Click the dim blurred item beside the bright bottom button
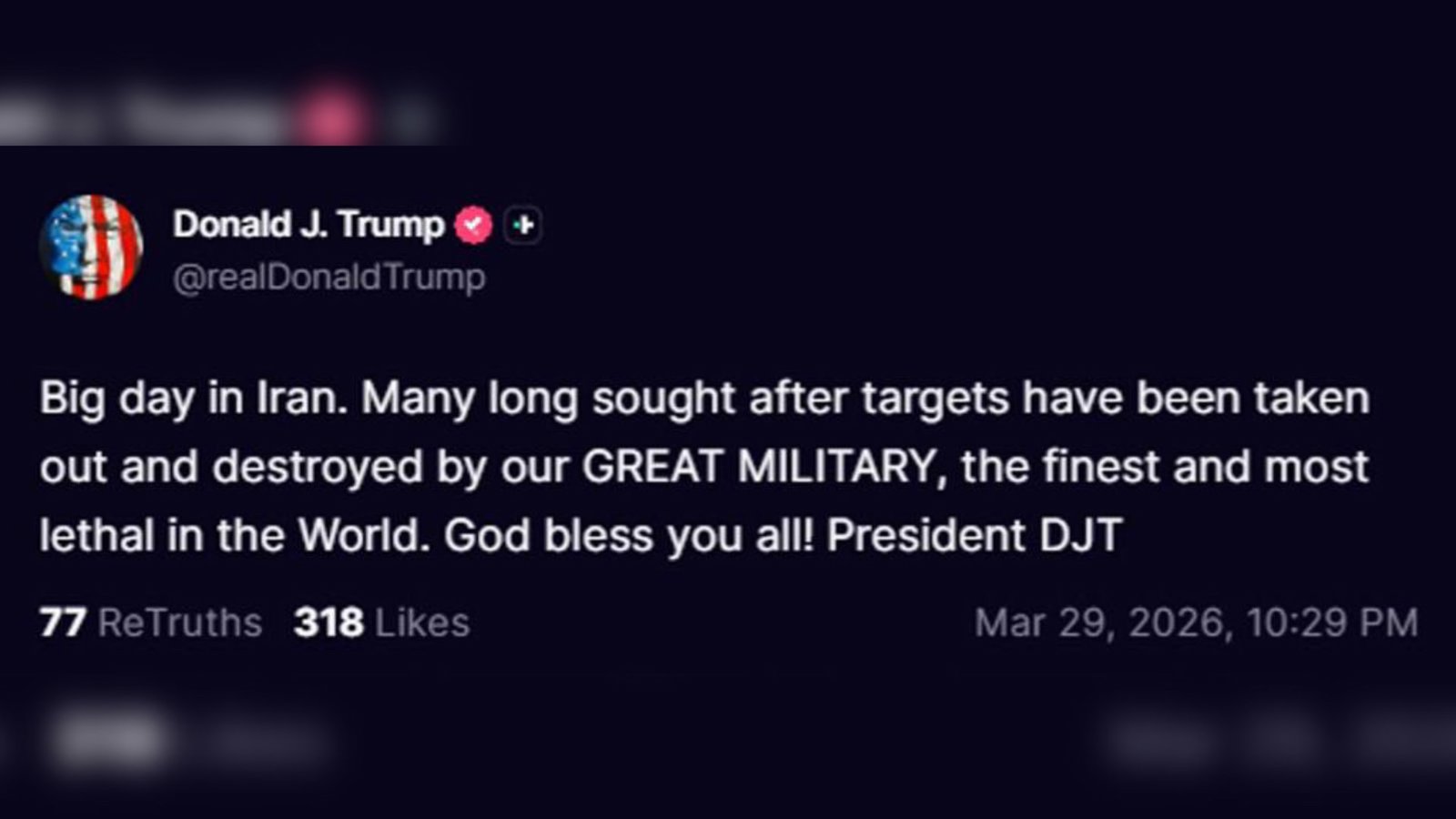The image size is (1456, 819). coord(264,742)
